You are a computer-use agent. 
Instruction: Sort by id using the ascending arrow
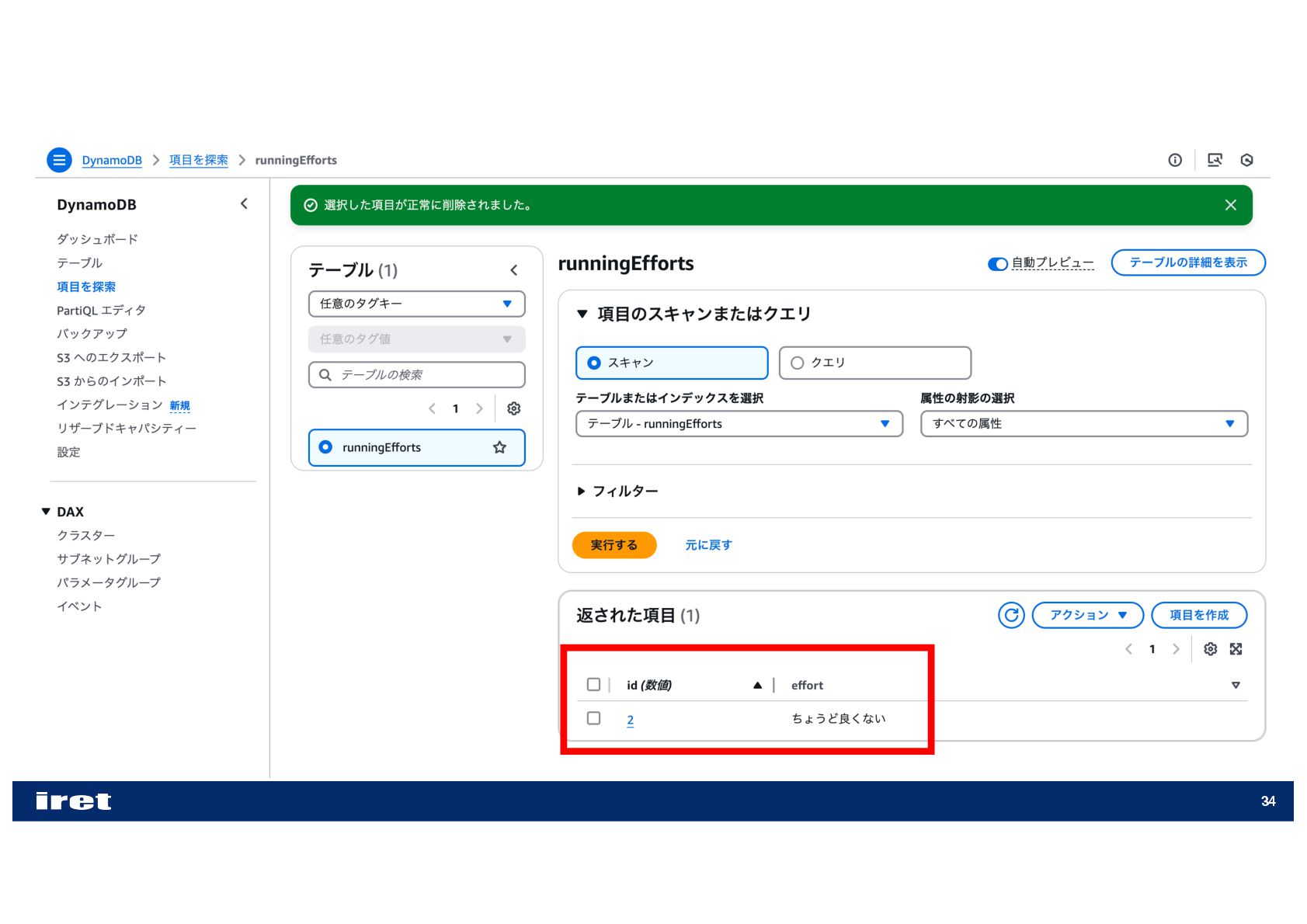pos(757,685)
